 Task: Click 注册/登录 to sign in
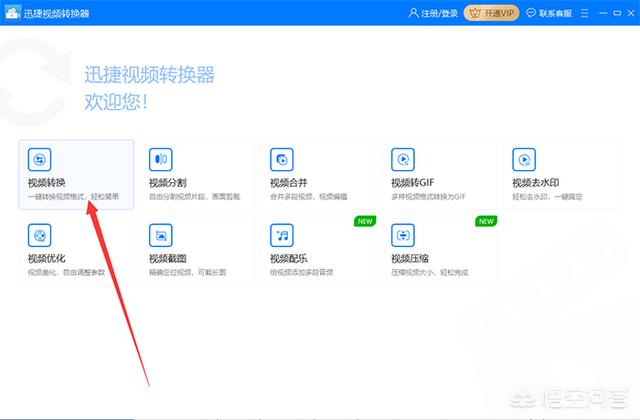tap(439, 13)
